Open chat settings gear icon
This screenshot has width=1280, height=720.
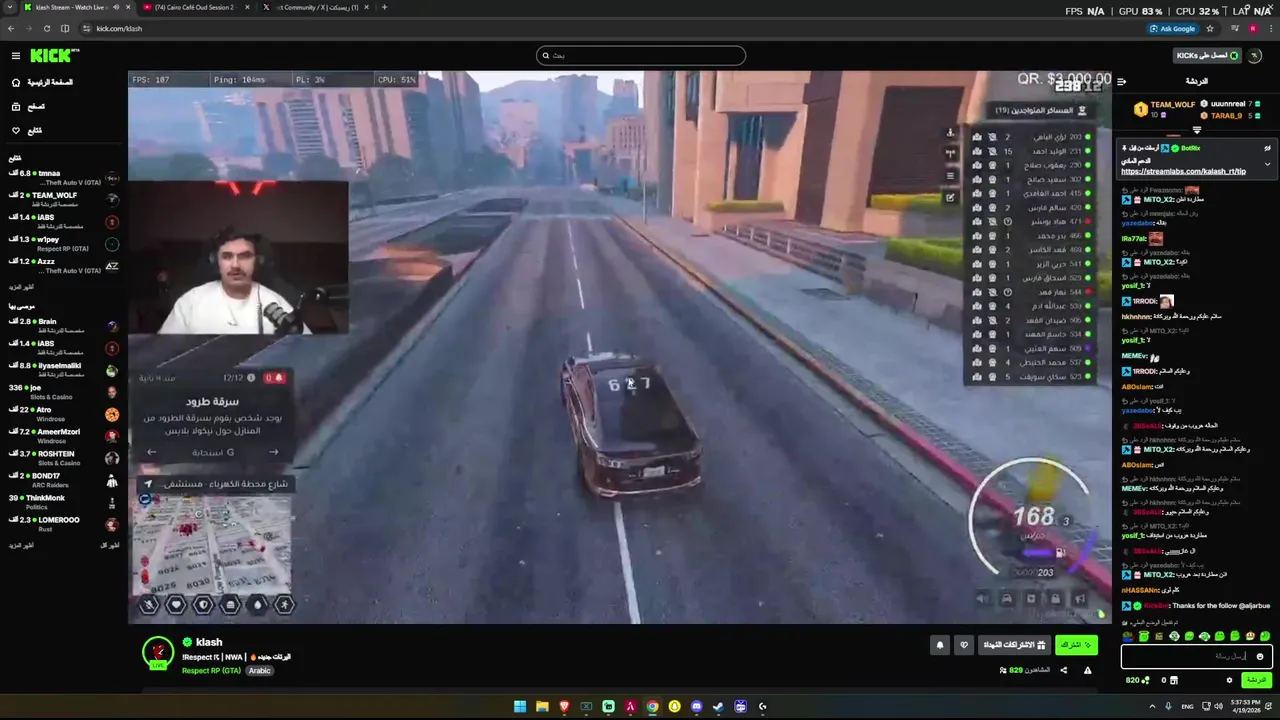[1230, 680]
